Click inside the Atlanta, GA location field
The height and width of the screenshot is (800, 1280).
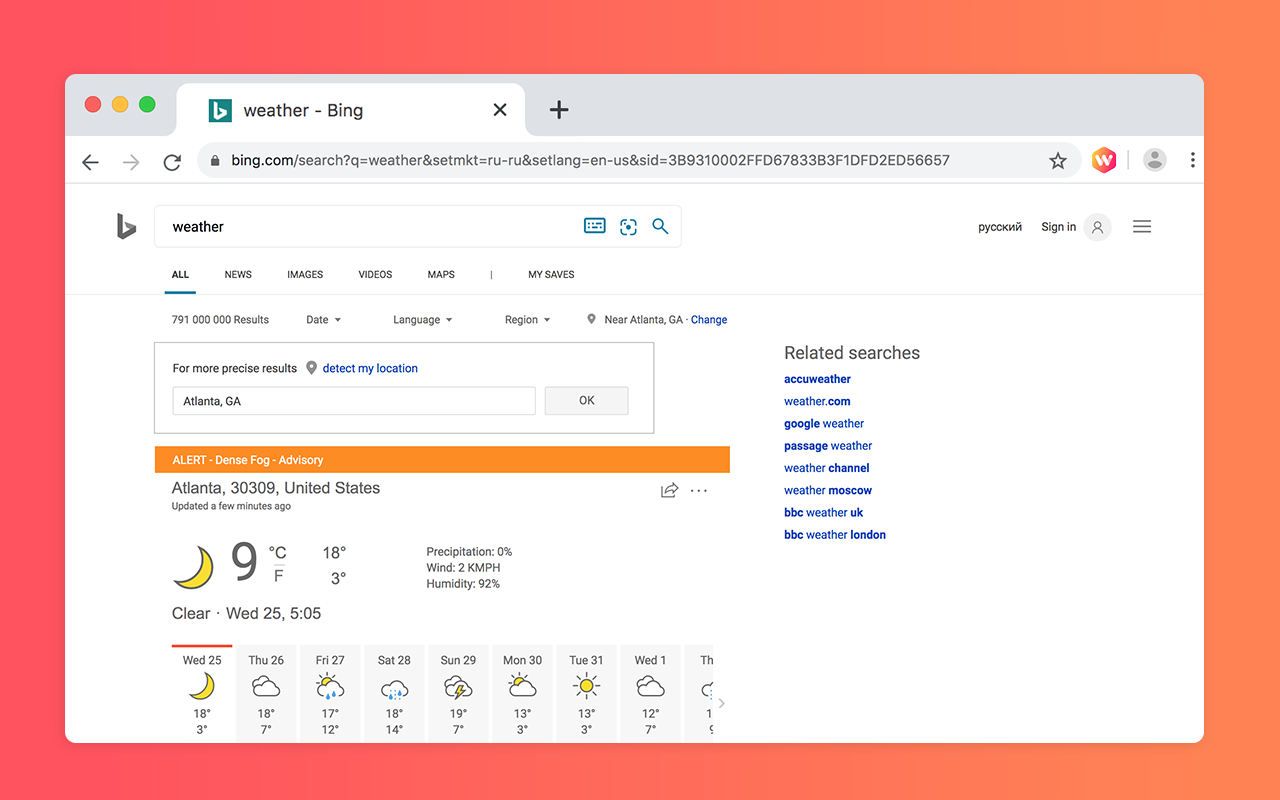[x=353, y=400]
